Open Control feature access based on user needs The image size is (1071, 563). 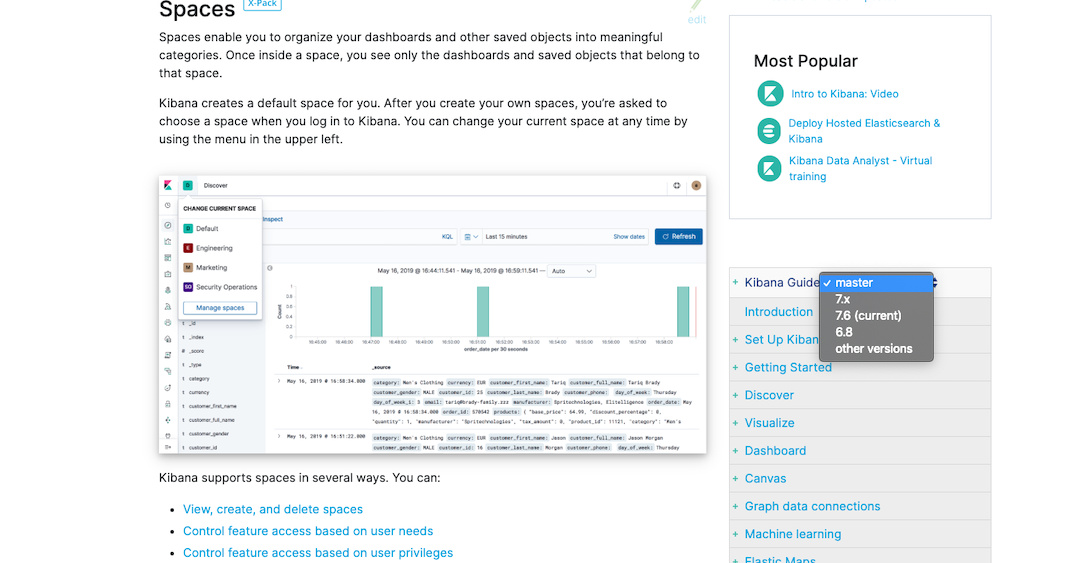coord(308,531)
